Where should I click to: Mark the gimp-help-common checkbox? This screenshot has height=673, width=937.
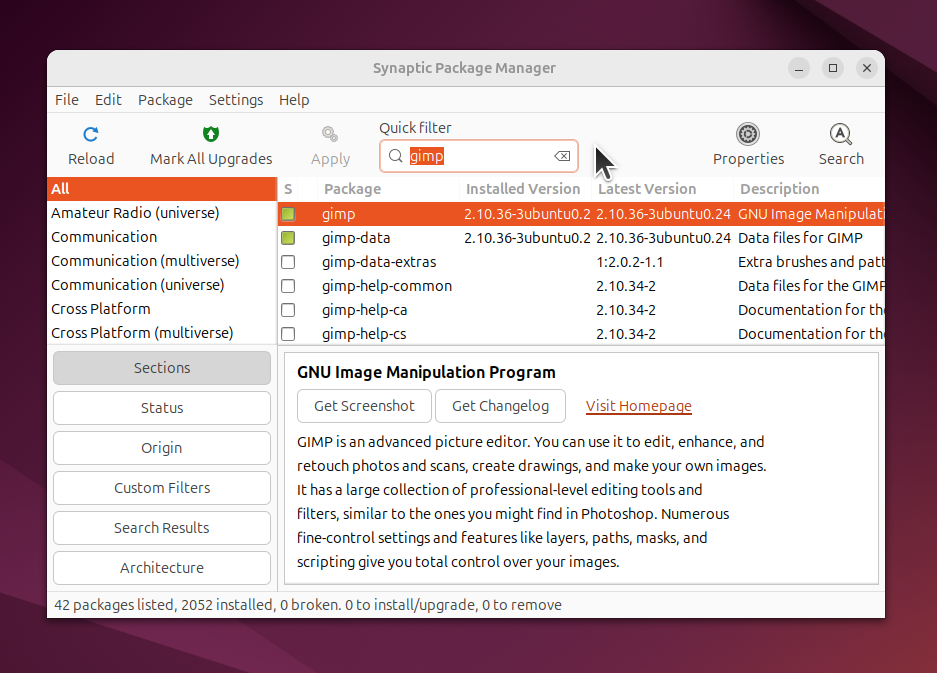pyautogui.click(x=288, y=286)
